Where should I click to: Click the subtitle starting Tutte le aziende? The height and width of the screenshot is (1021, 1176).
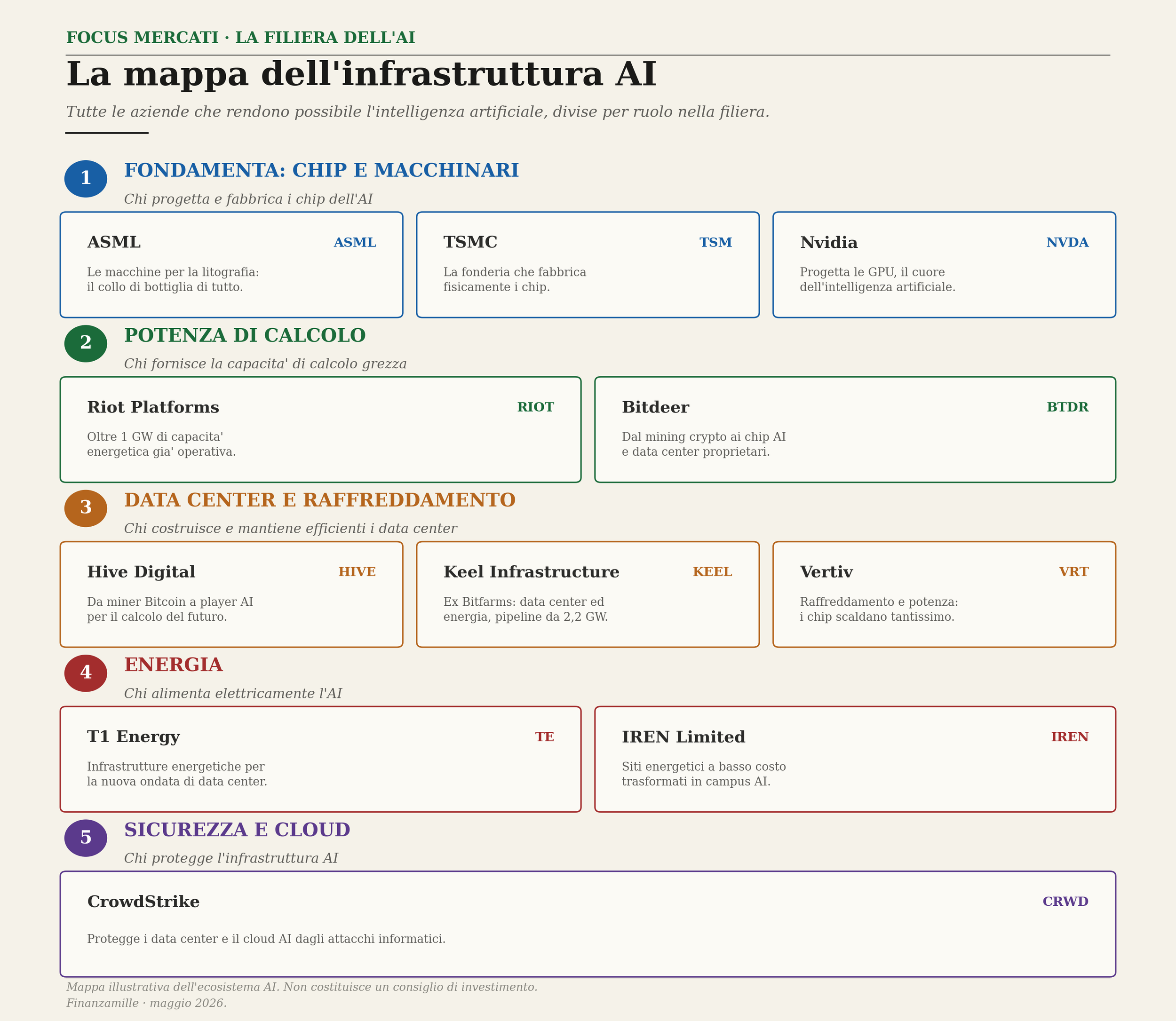[418, 112]
